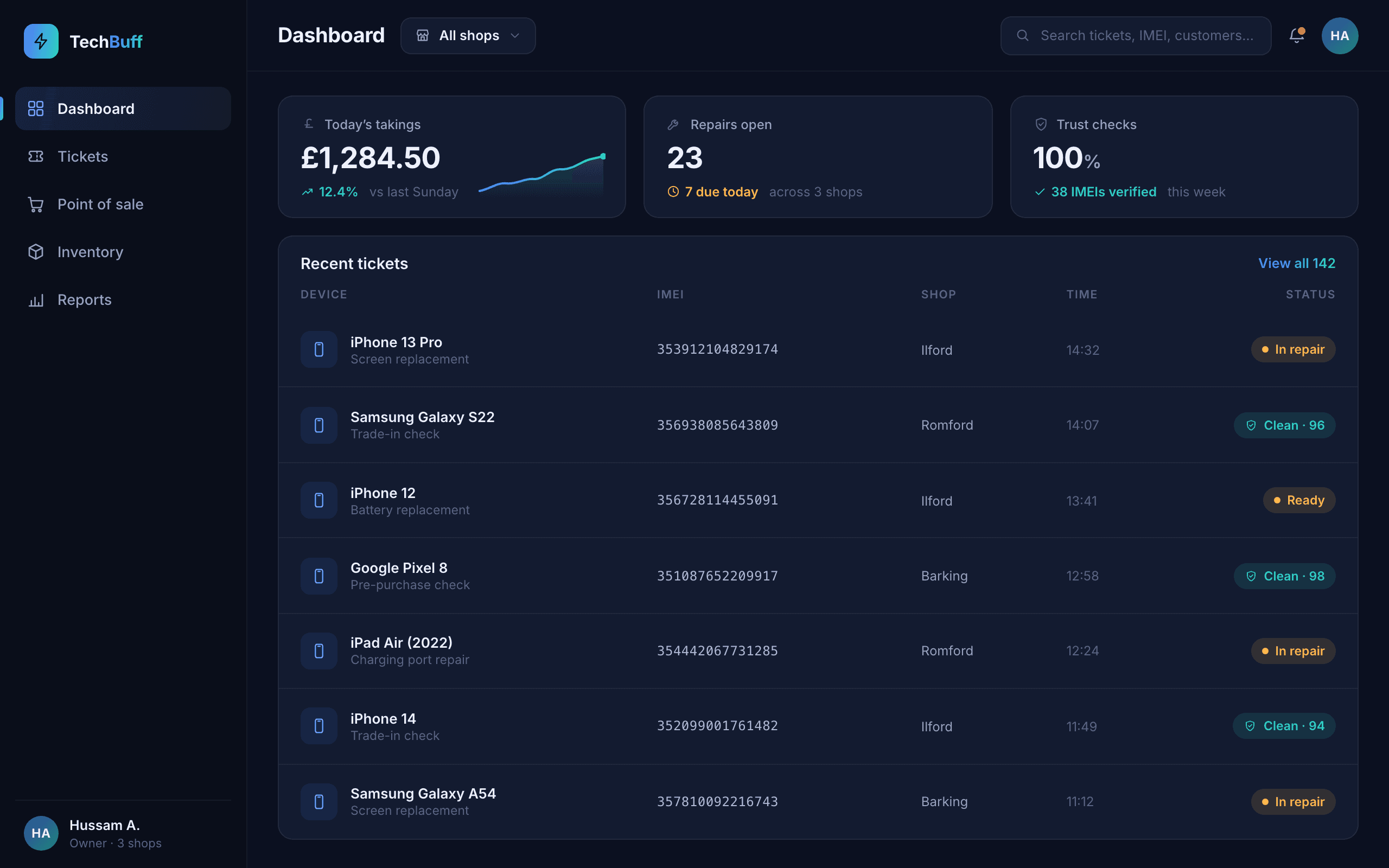Click the shopping cart icon
This screenshot has height=868, width=1389.
pyautogui.click(x=36, y=205)
